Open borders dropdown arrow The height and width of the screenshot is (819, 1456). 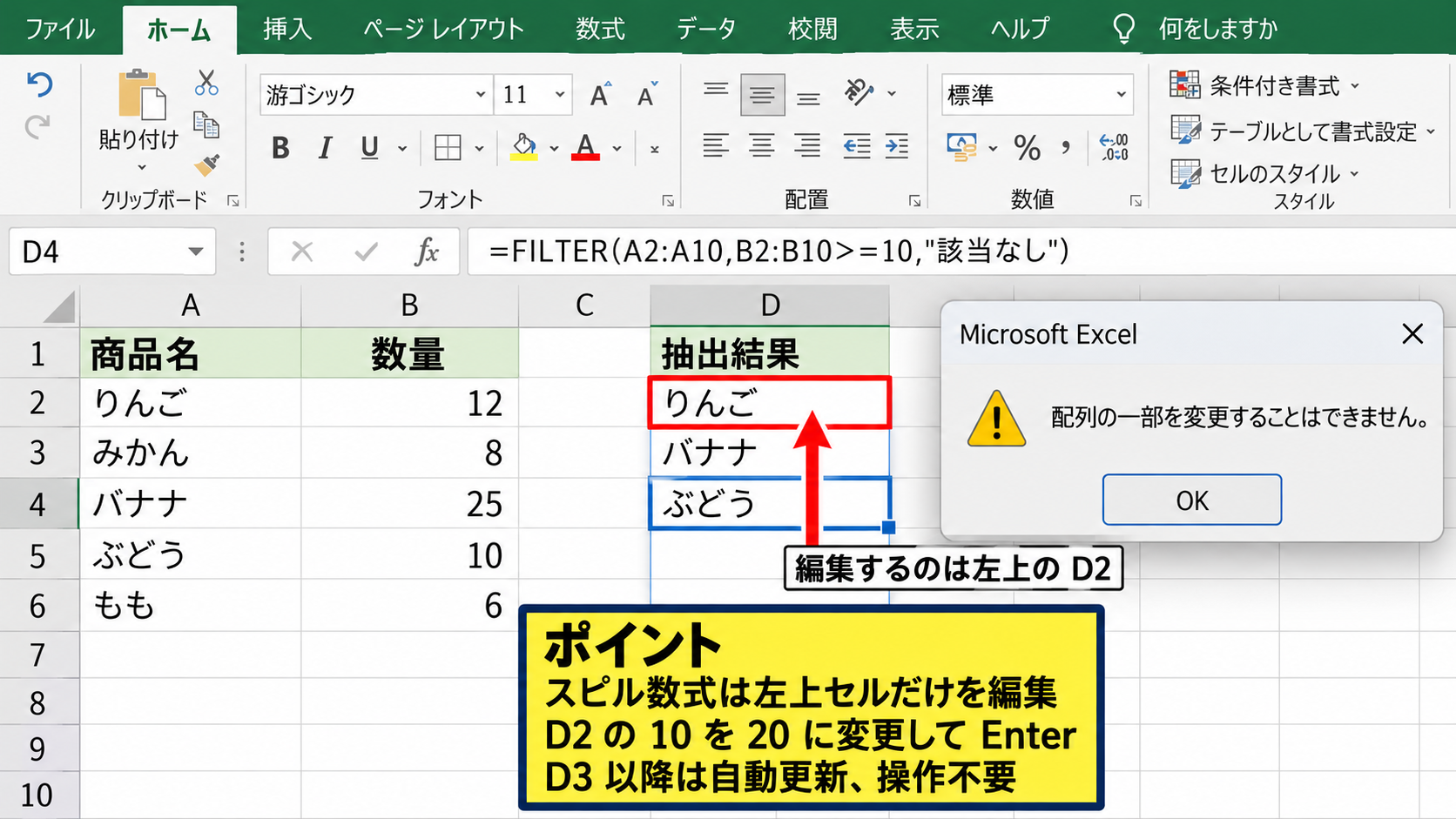tap(479, 149)
